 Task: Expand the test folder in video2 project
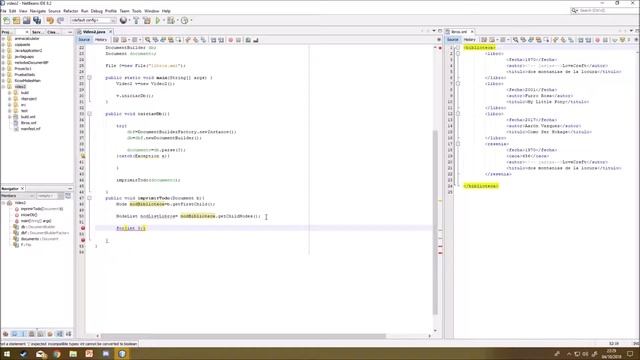coord(10,111)
